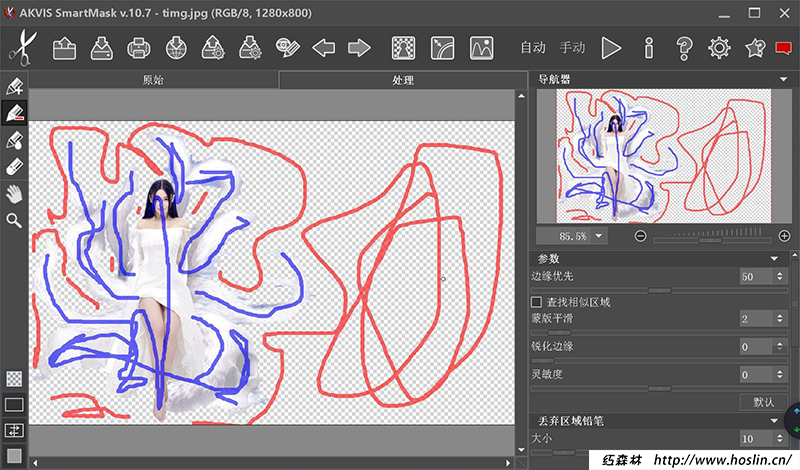The image size is (800, 470).
Task: Load strokes preset icon with gear upload
Action: [213, 48]
